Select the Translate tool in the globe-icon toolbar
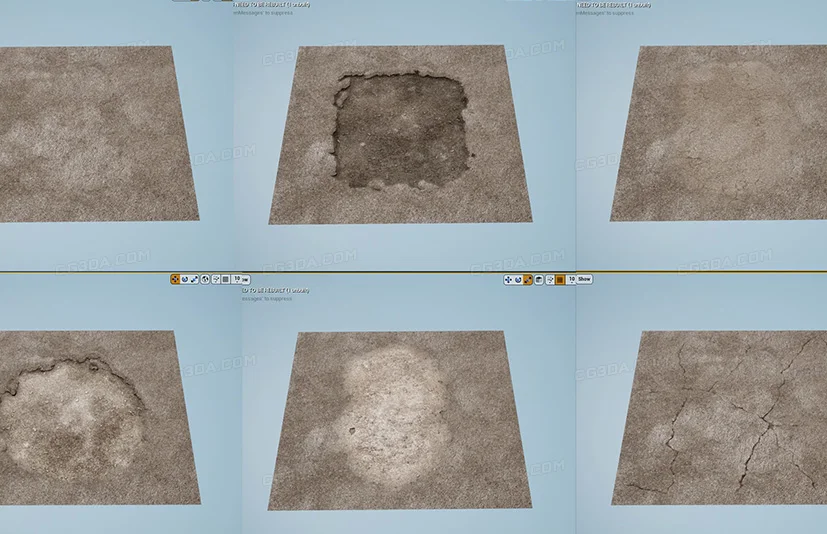Screen dimensions: 827x534 click(x=175, y=279)
